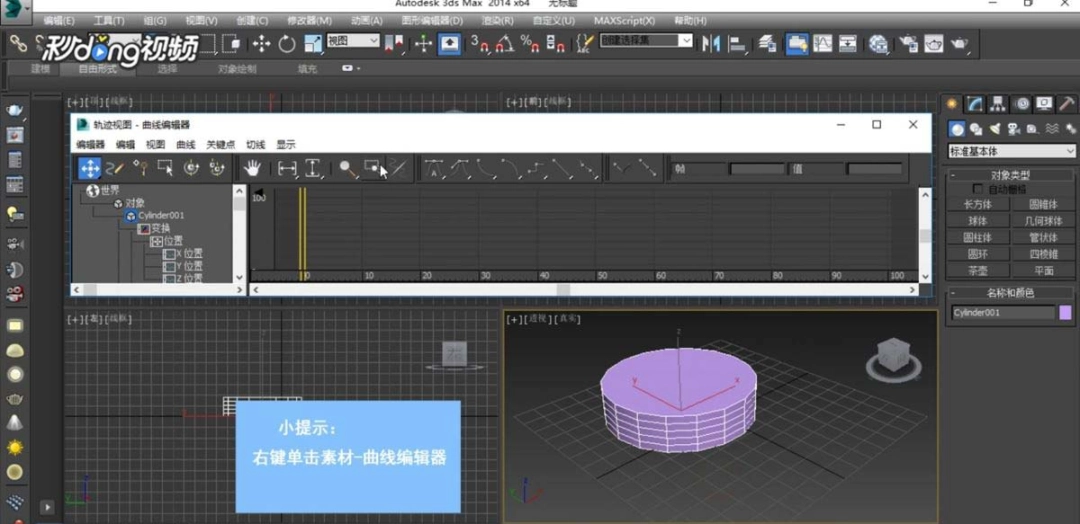Select the magnifier Zoom tool in Curve Editor
The width and height of the screenshot is (1080, 524).
click(347, 168)
